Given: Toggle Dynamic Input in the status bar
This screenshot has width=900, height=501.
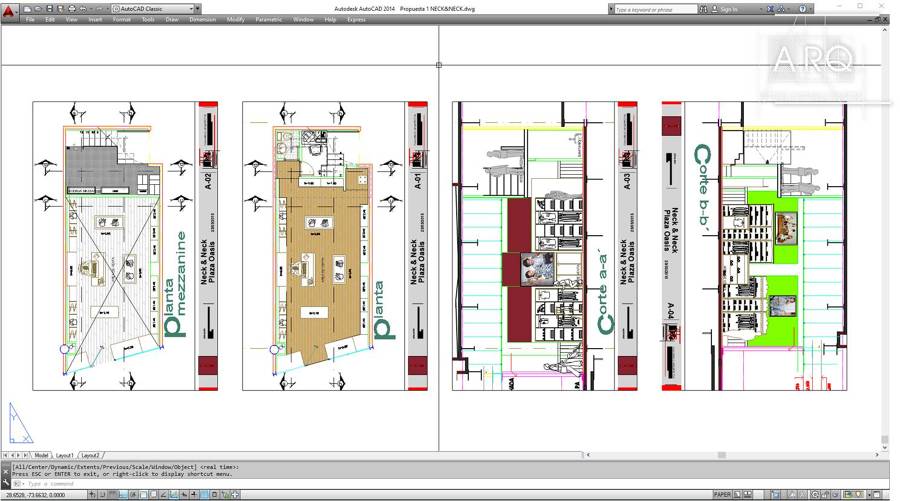Looking at the screenshot, I should click(x=184, y=495).
